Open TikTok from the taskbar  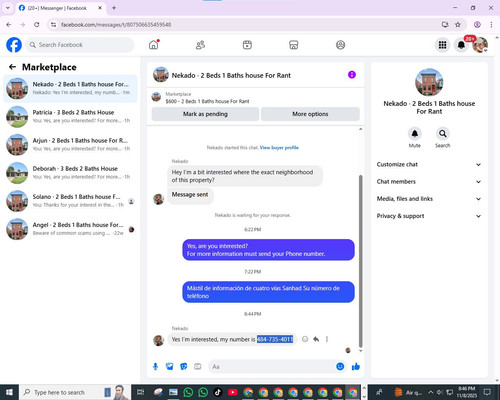[x=218, y=392]
